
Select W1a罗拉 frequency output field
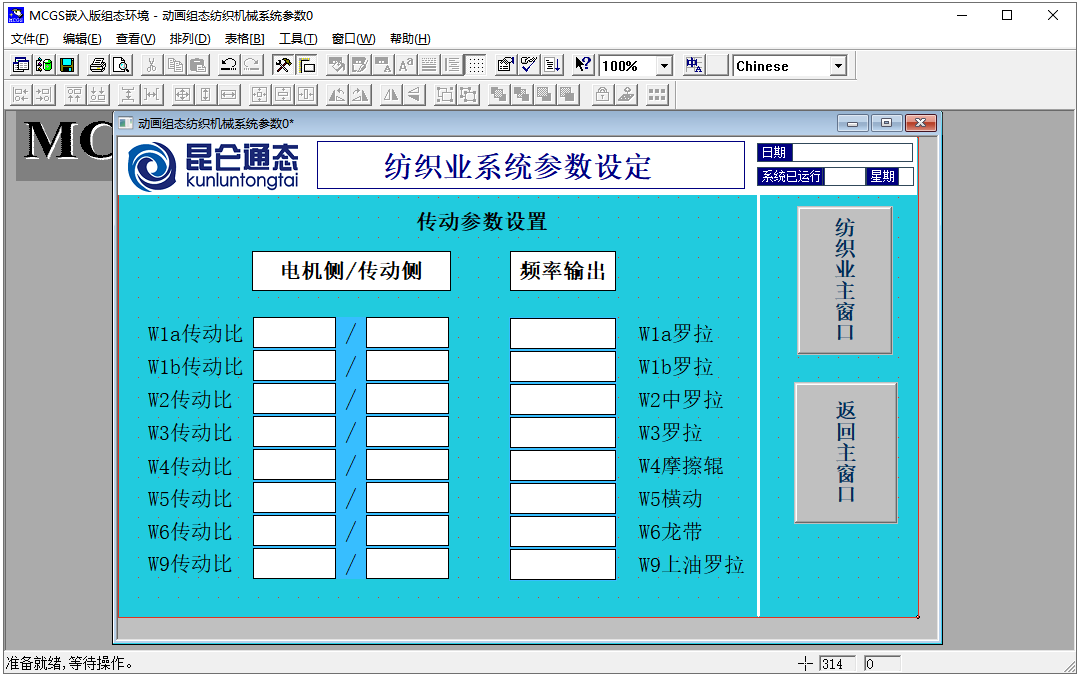563,333
